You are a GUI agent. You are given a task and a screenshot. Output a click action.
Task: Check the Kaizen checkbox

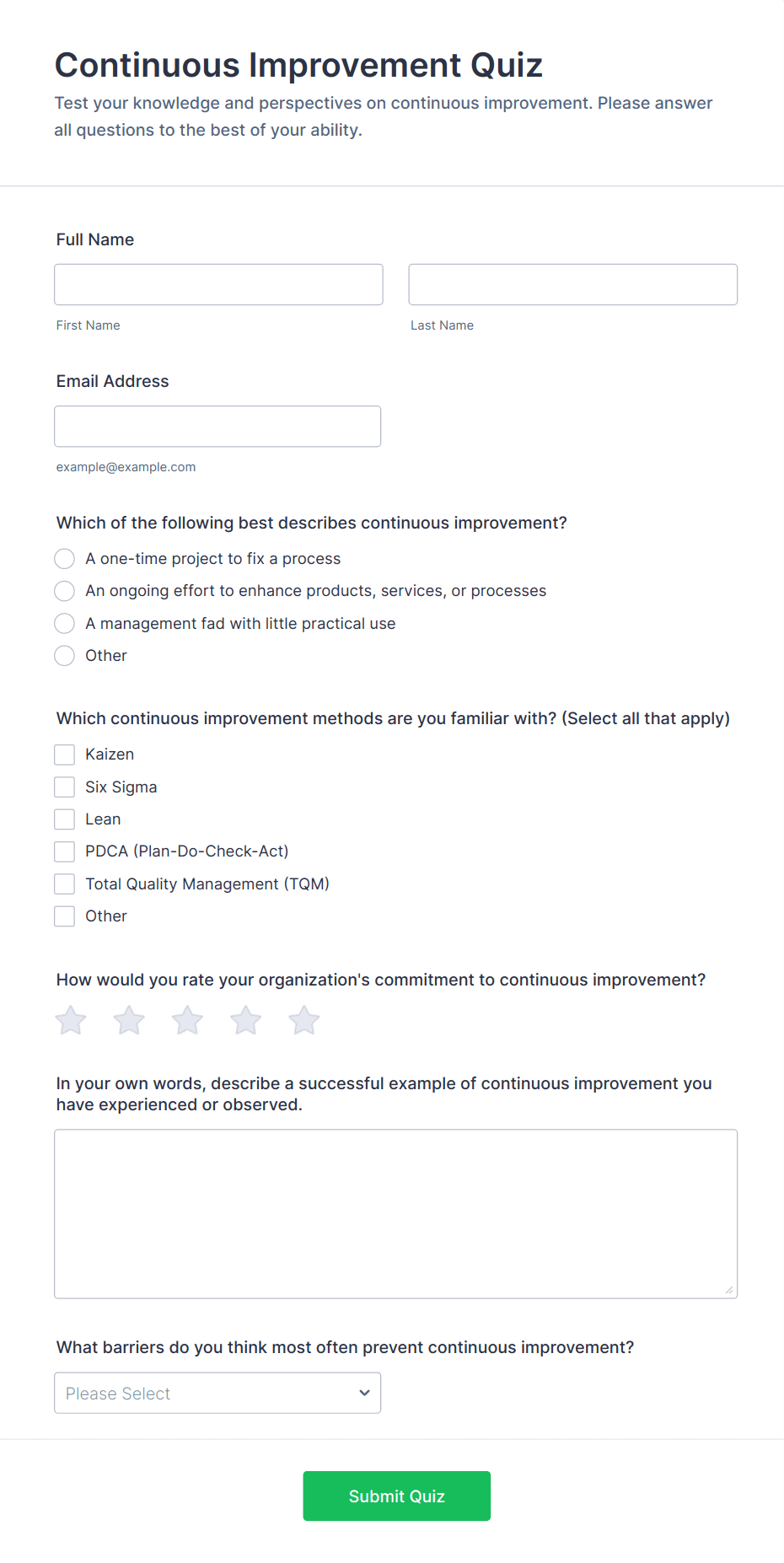(64, 755)
